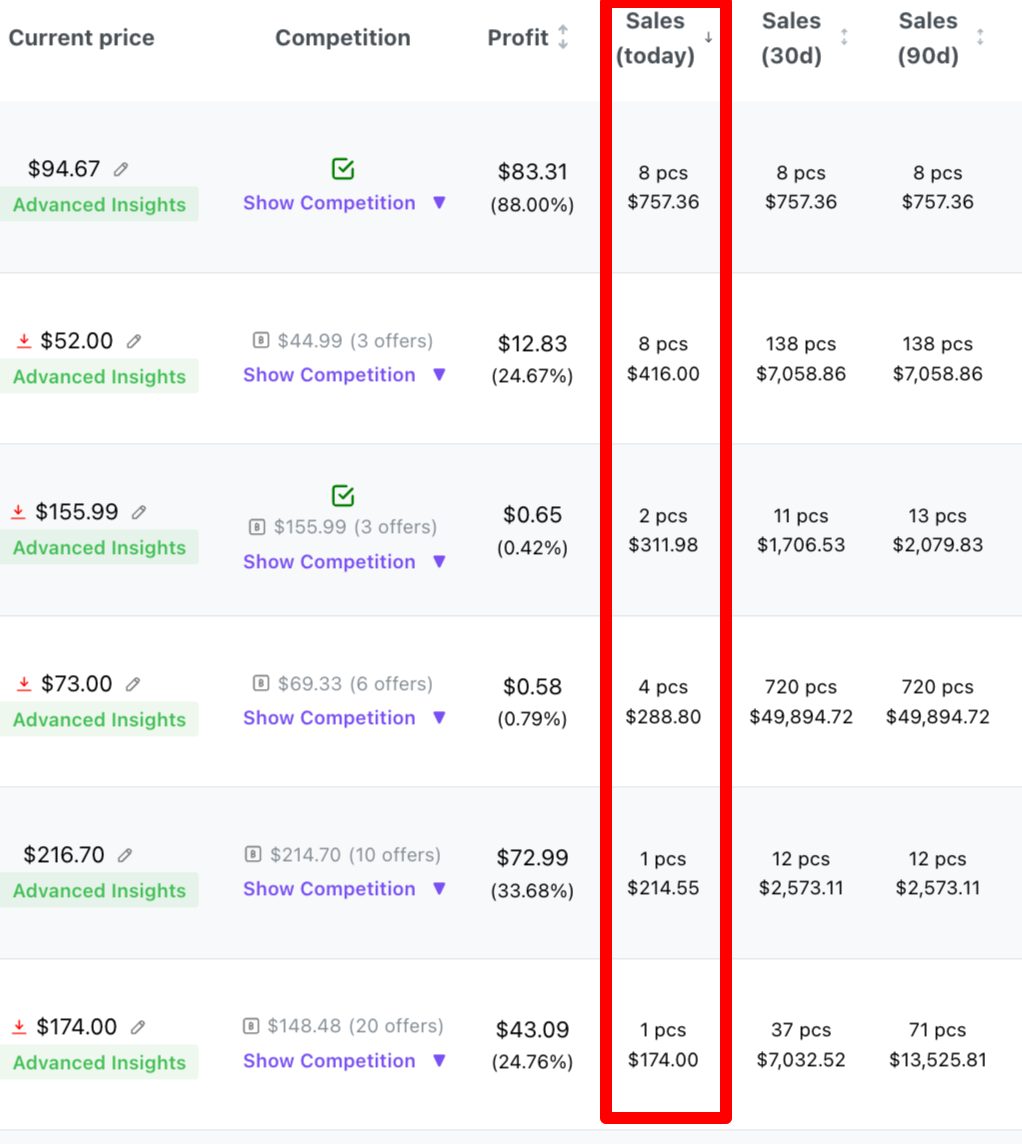Viewport: 1022px width, 1144px height.
Task: Expand Show Competition for $52.00 row
Action: 344,374
